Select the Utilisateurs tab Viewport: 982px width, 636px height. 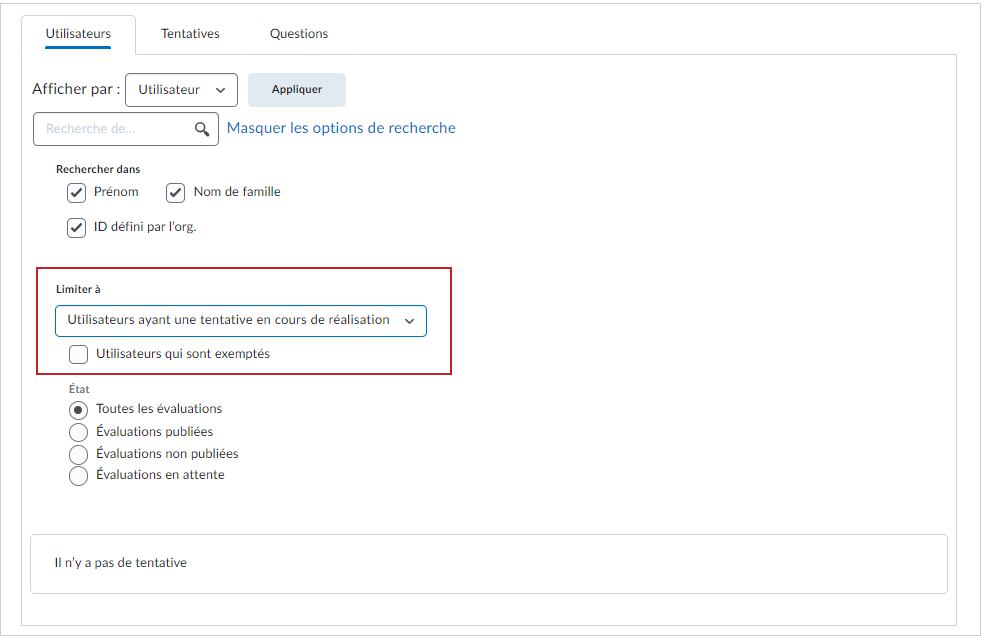pyautogui.click(x=78, y=34)
